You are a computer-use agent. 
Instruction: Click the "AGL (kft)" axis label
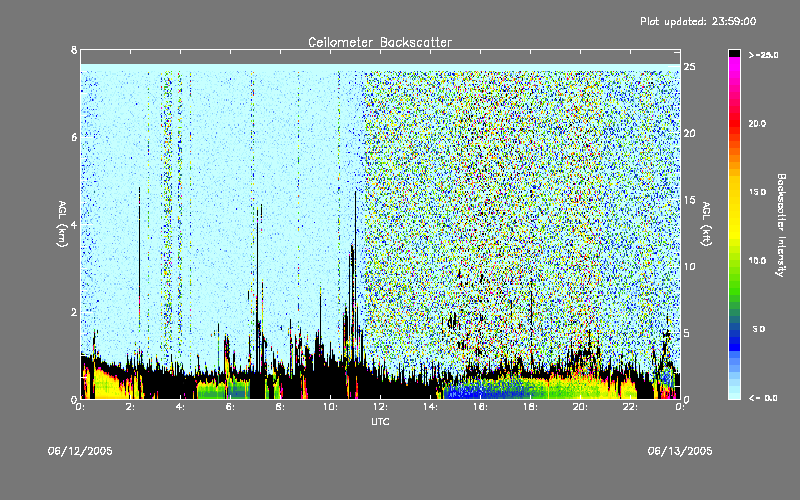point(706,223)
